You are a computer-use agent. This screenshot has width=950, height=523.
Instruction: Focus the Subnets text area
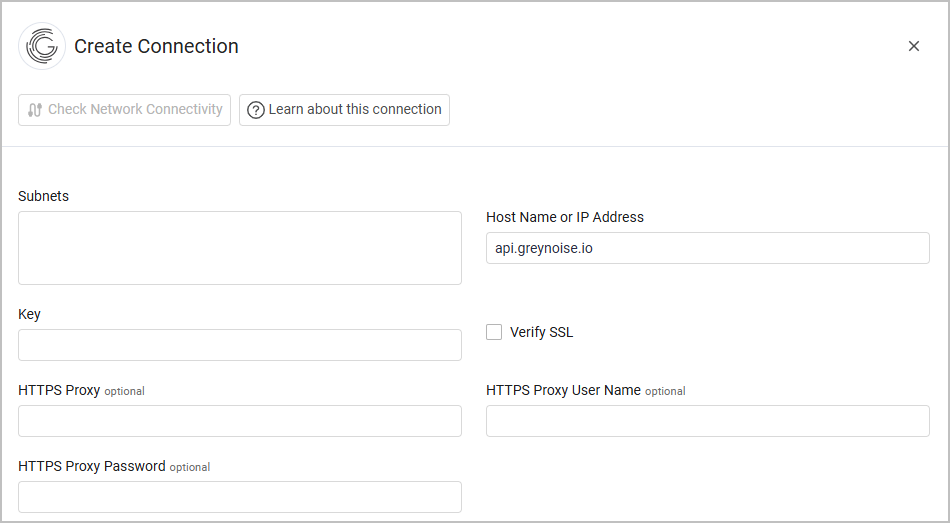point(240,248)
